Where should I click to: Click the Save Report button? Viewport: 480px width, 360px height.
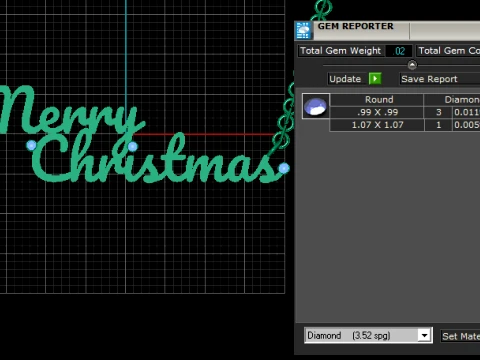(x=439, y=79)
